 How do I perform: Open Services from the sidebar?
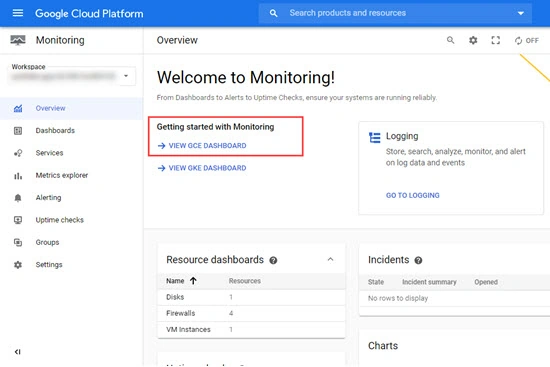[x=72, y=153]
